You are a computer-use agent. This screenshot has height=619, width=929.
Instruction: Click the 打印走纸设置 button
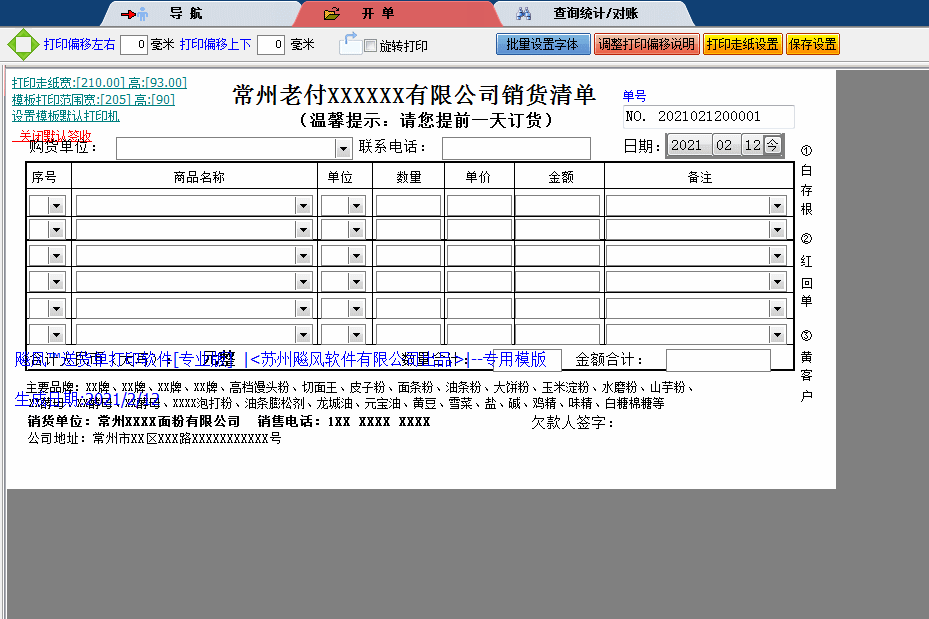pos(742,45)
